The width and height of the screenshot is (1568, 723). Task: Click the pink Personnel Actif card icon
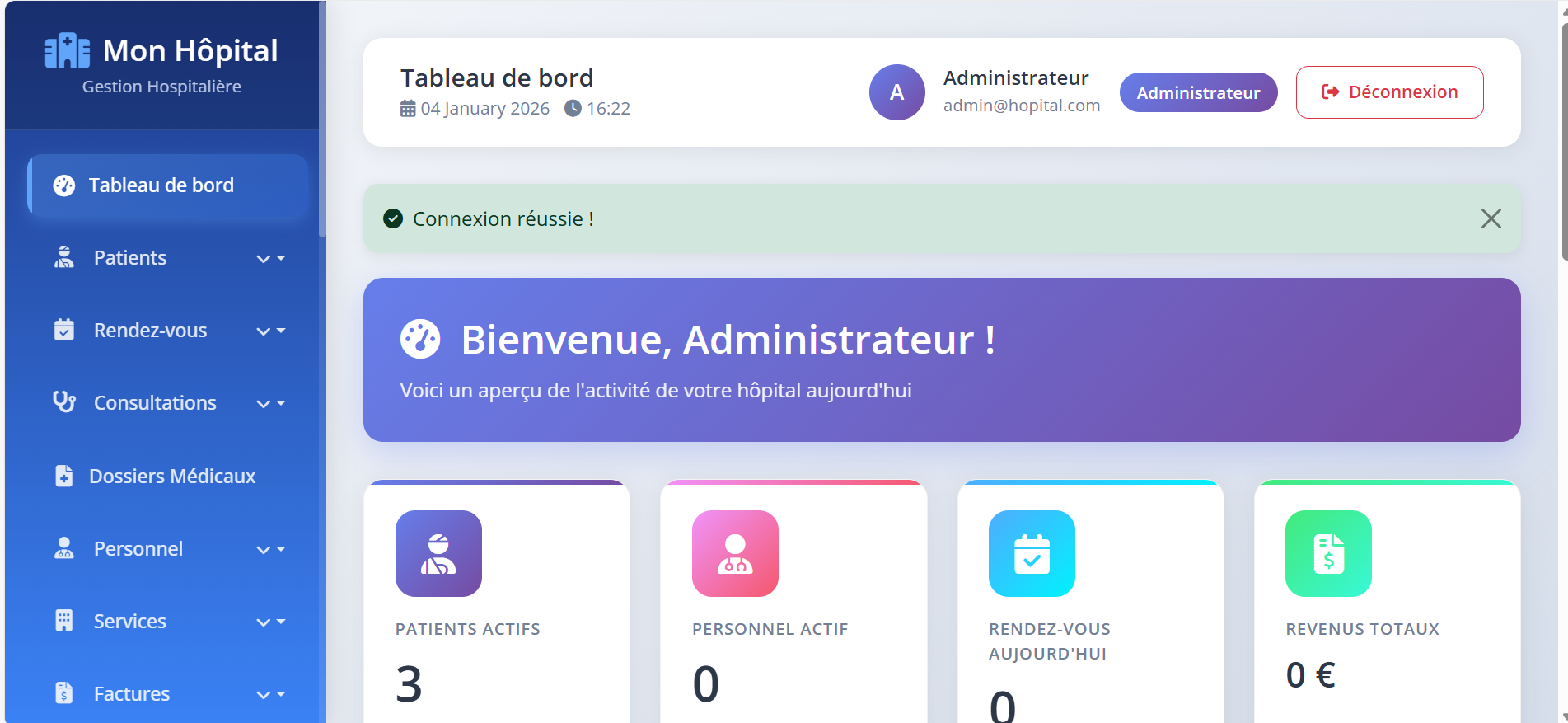click(x=735, y=553)
